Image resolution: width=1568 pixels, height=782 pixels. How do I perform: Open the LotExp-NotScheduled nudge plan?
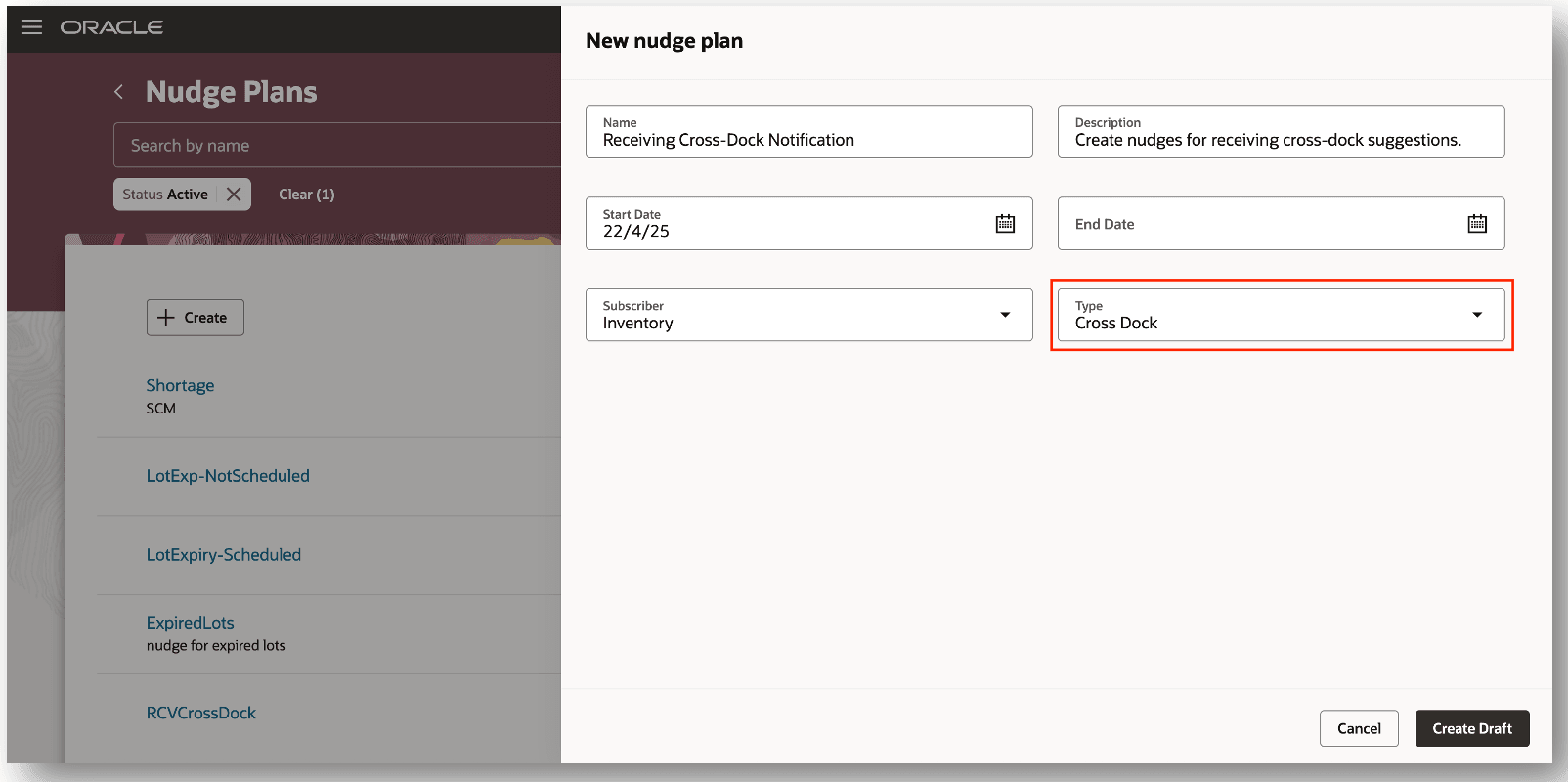228,476
